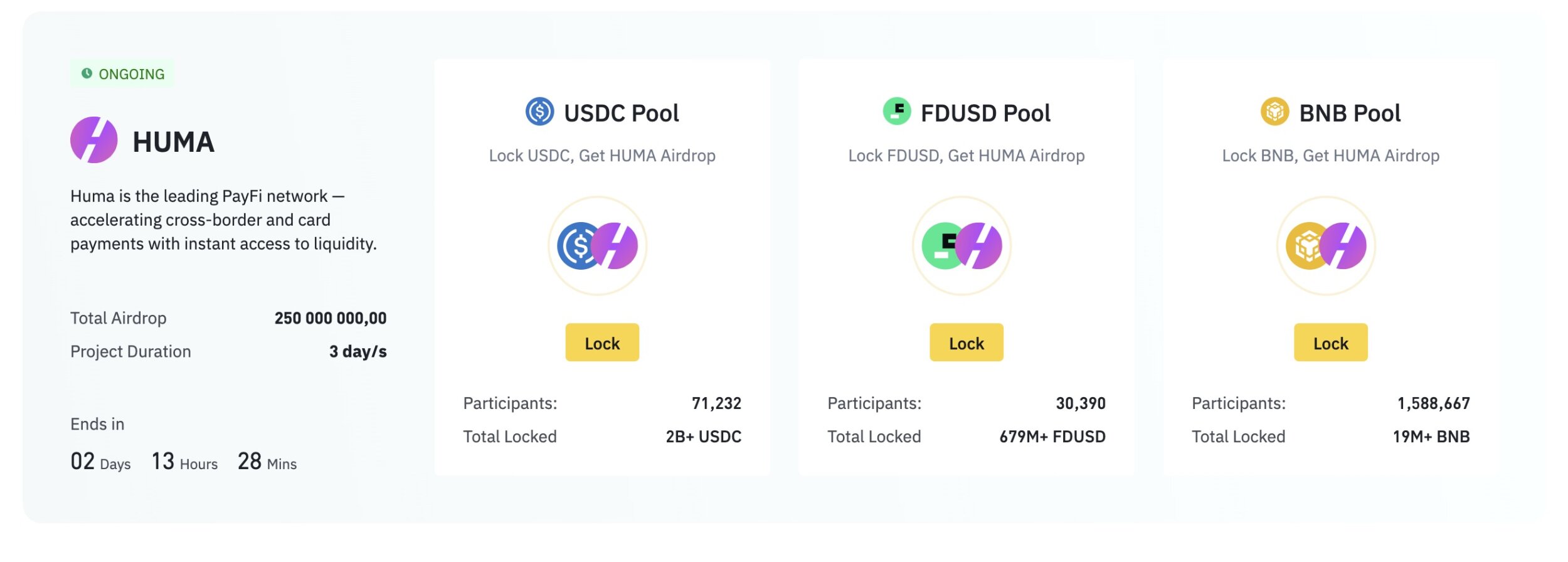Click the Total Airdrop value 250 000 000,00
Screen dimensions: 1568x562
tap(331, 318)
